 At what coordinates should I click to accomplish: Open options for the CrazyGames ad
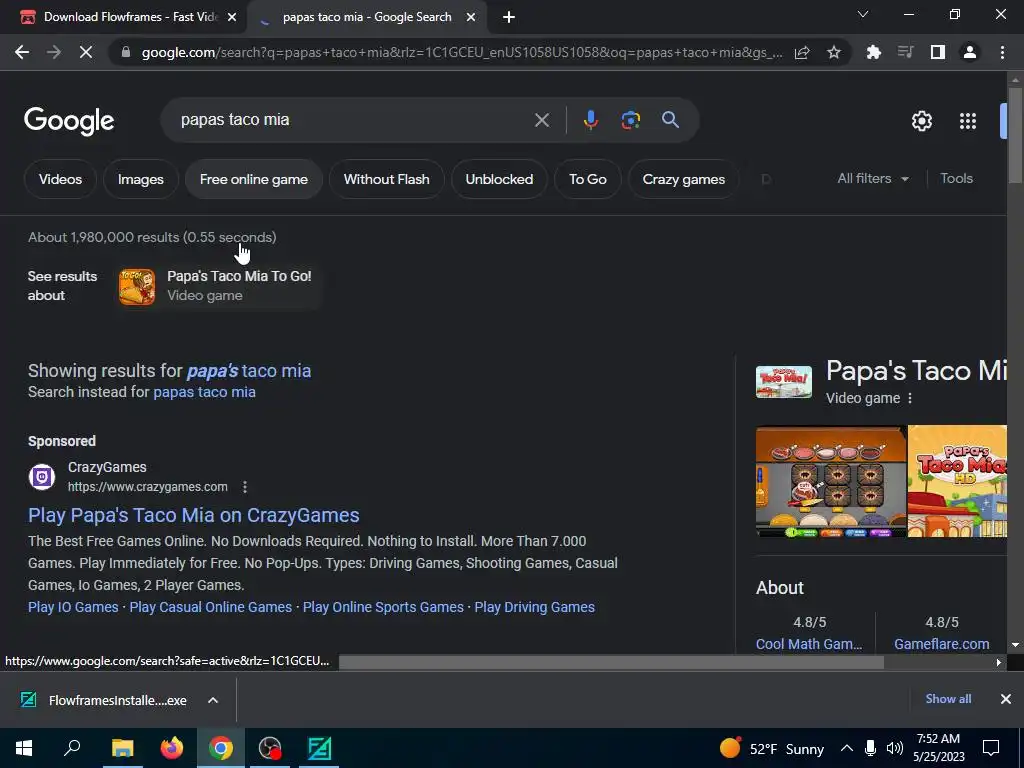245,487
